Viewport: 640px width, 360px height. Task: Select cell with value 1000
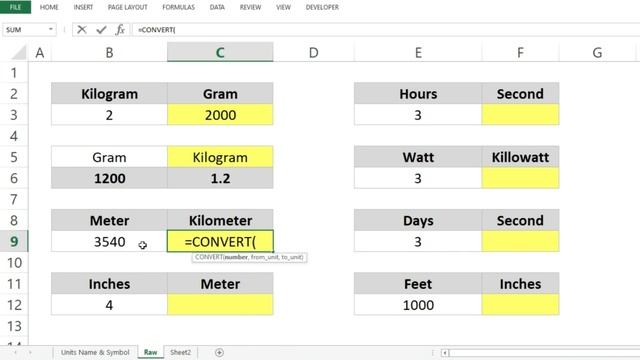tap(418, 305)
